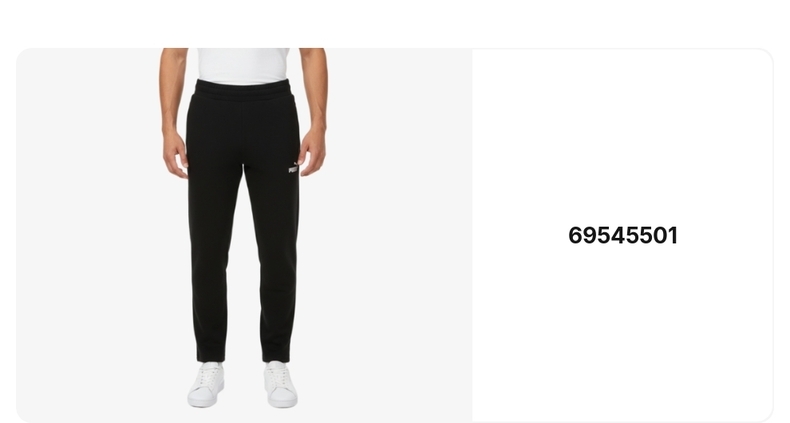The image size is (790, 423).
Task: Click the product code 69545501
Action: coord(623,236)
